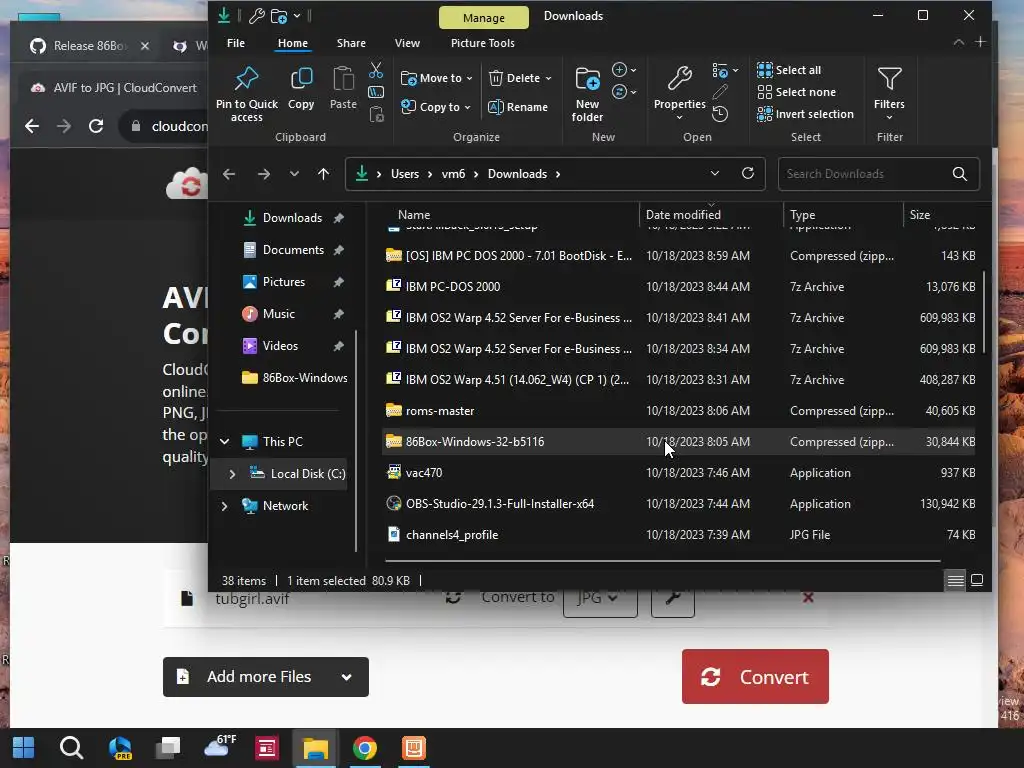Screen dimensions: 1024x768
Task: Click the Manage contextual tab
Action: [483, 18]
